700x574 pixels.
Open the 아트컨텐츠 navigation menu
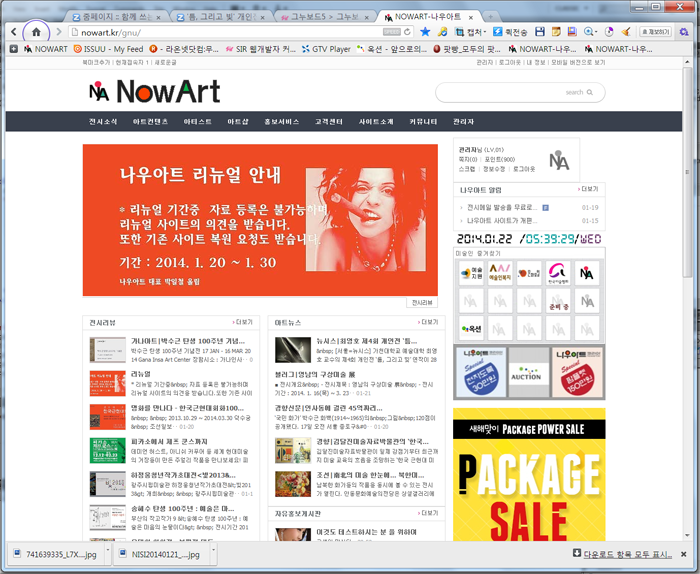click(x=150, y=121)
